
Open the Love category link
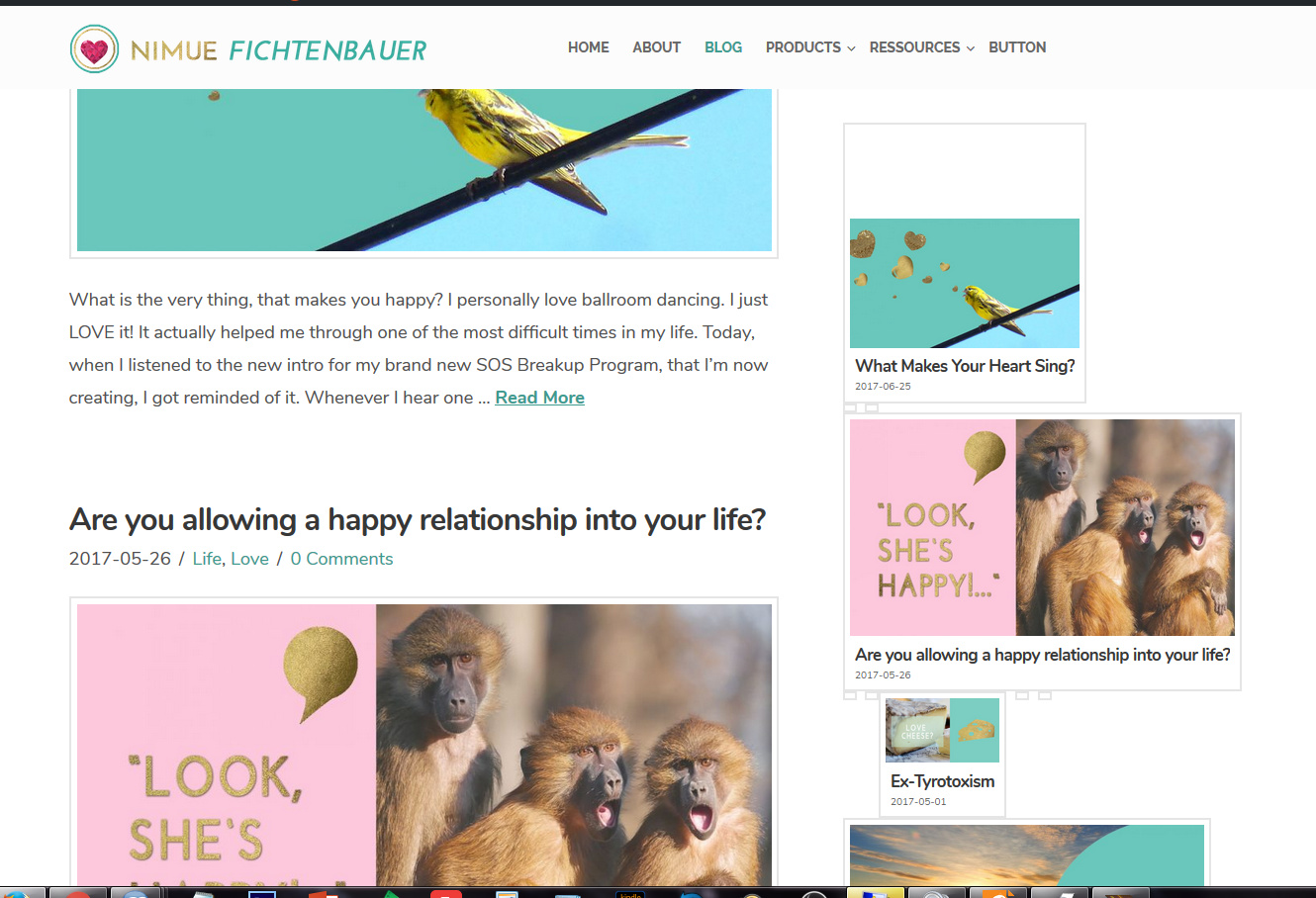(249, 559)
